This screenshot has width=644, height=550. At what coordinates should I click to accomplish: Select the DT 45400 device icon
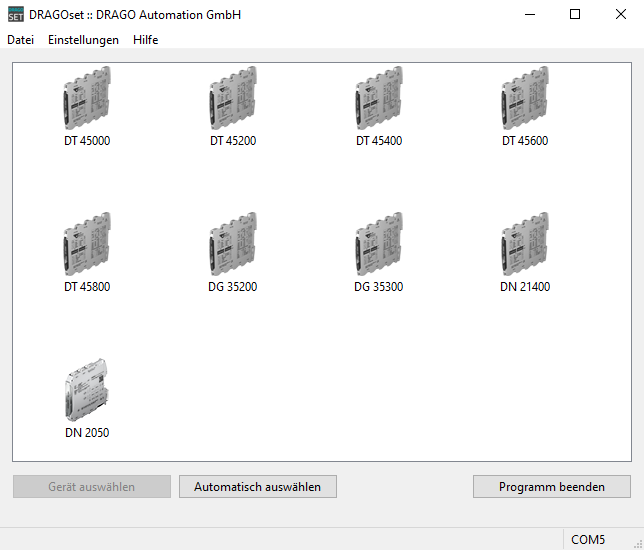[x=379, y=98]
